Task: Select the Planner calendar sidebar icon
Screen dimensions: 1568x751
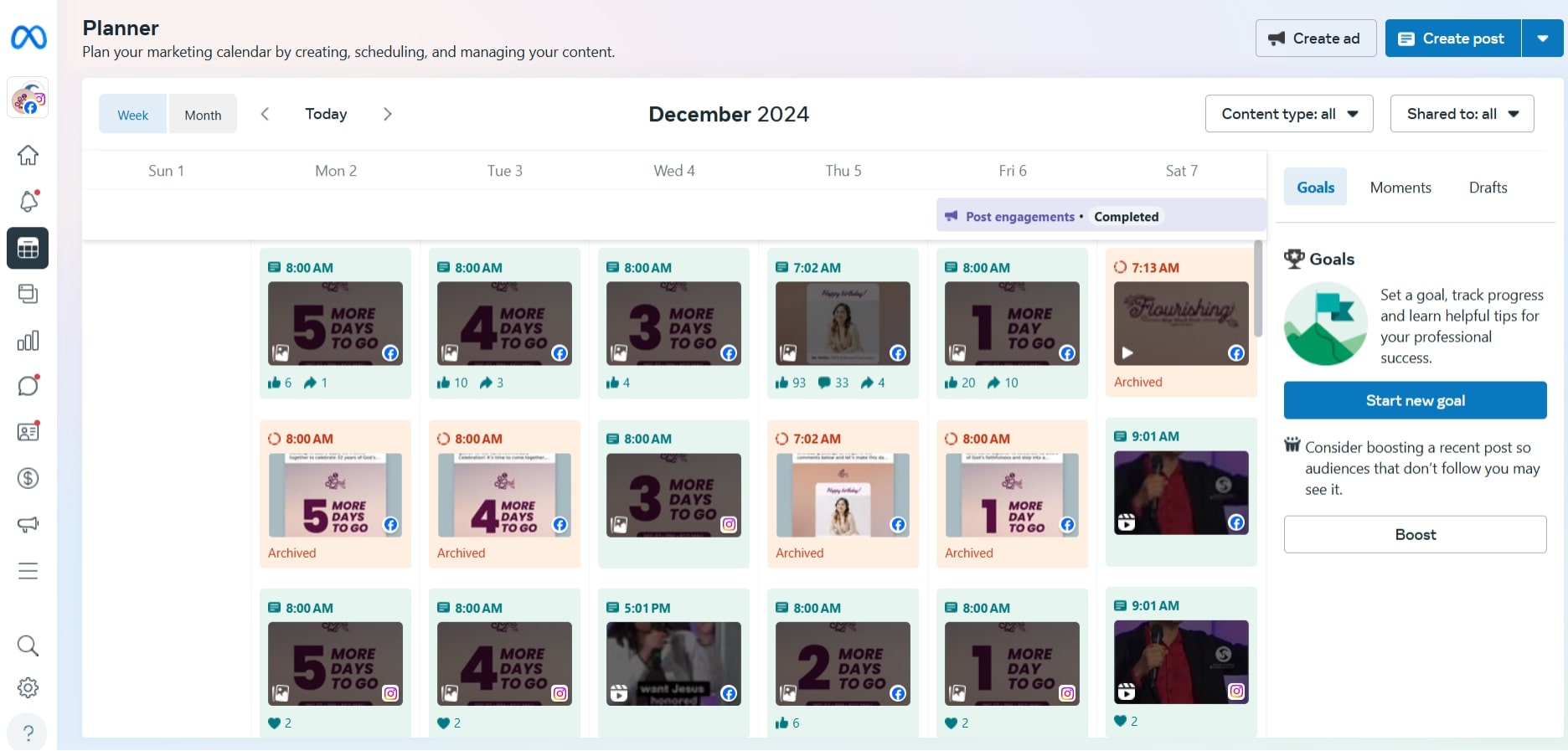Action: [x=28, y=248]
